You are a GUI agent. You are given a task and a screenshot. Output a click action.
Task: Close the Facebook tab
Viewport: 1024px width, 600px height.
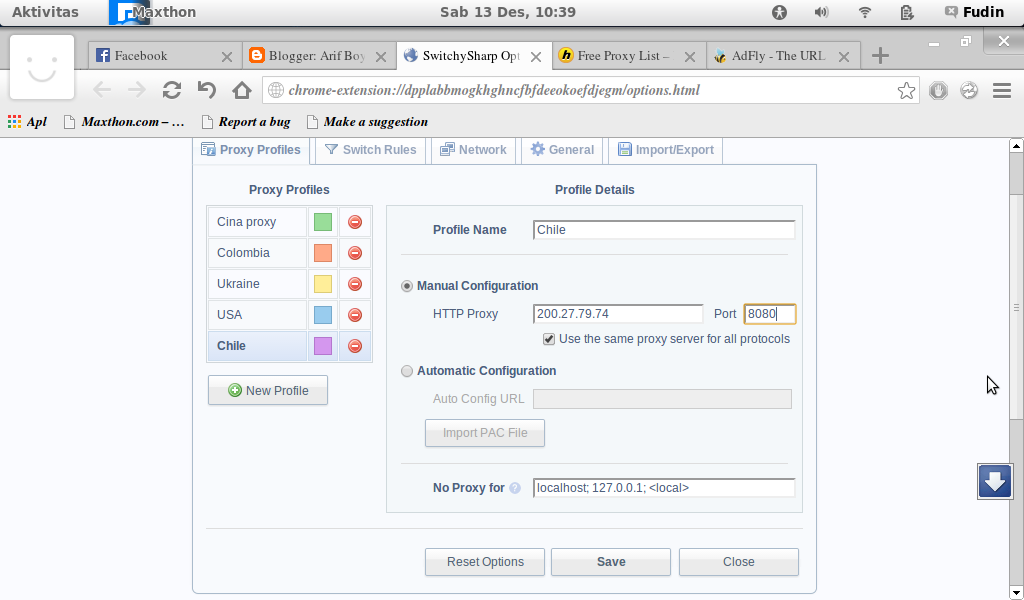(227, 57)
